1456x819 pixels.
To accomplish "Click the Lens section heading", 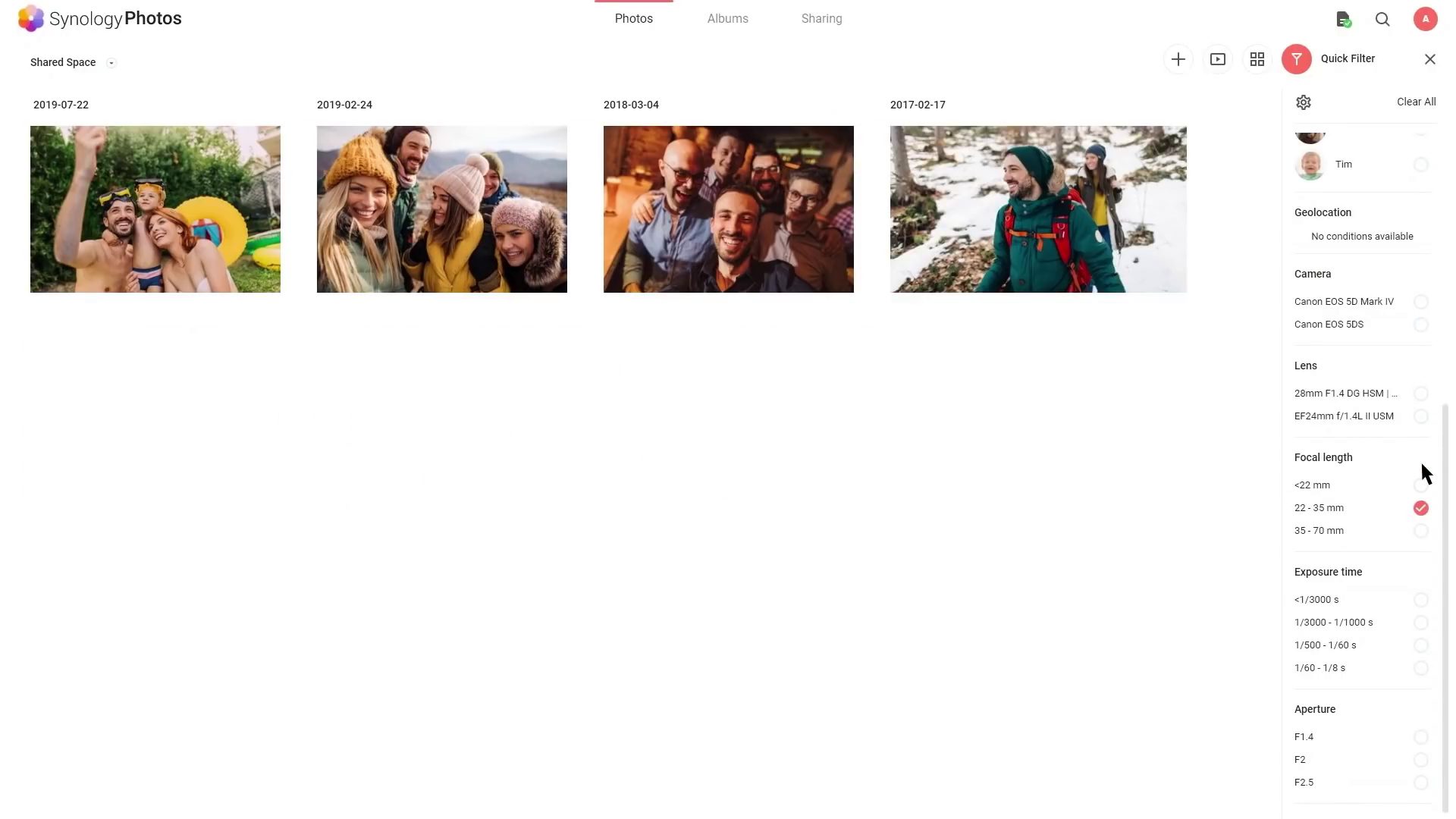I will pyautogui.click(x=1306, y=366).
